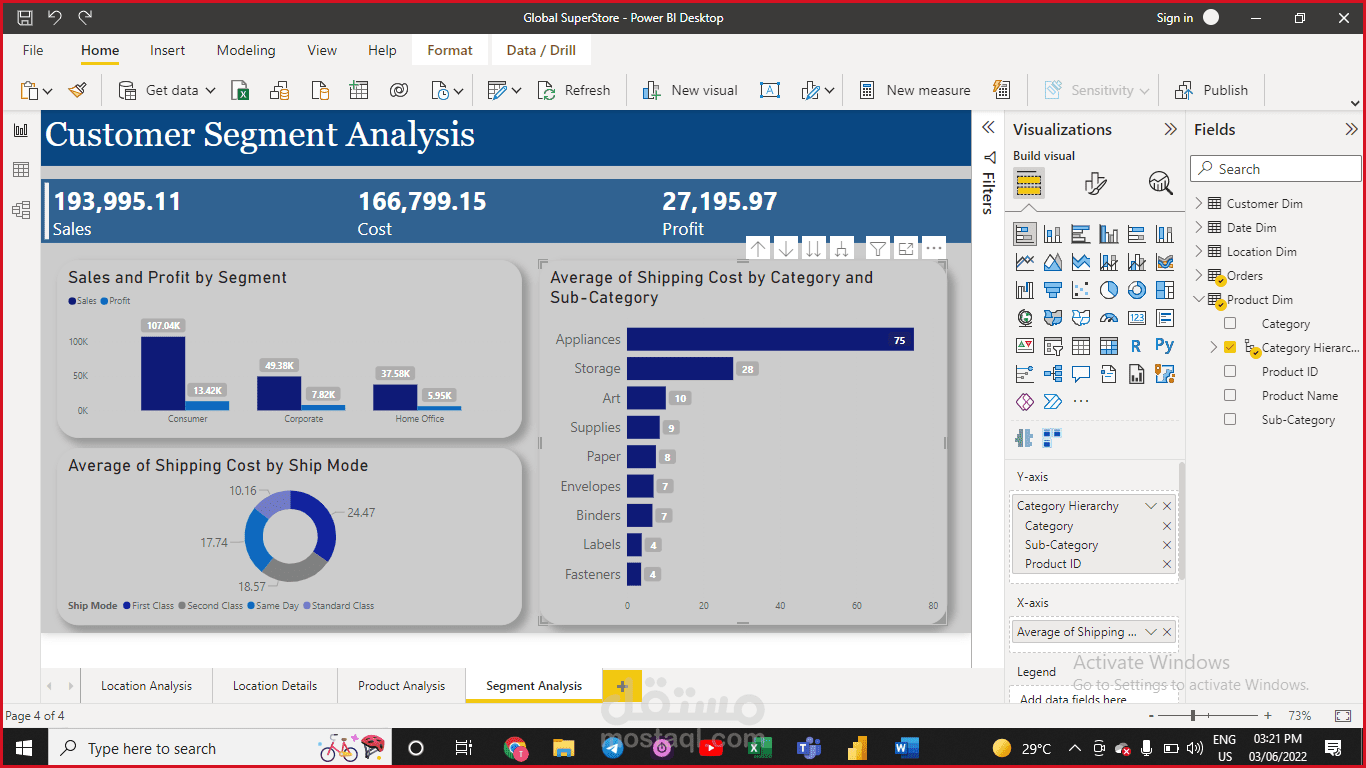The width and height of the screenshot is (1366, 768).
Task: Check the Sub-Category field checkbox
Action: tap(1230, 420)
